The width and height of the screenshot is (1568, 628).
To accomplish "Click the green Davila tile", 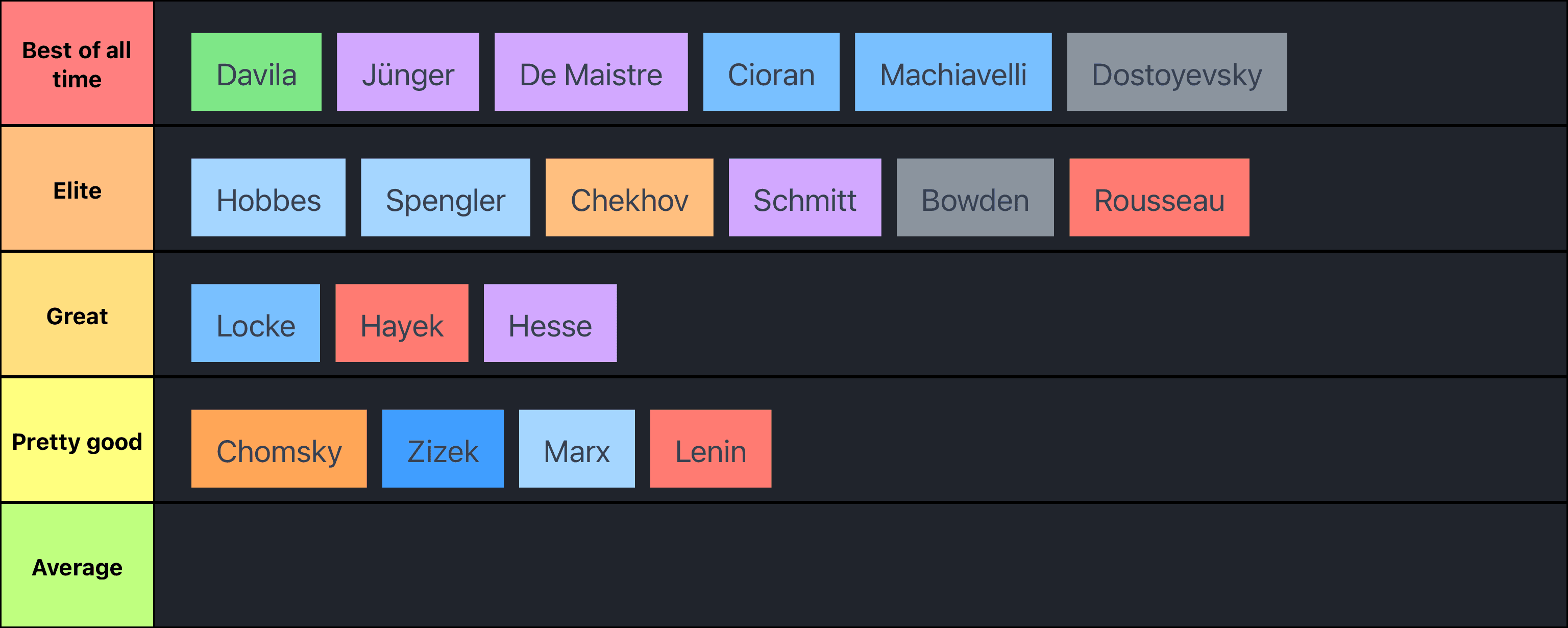I will (x=256, y=72).
